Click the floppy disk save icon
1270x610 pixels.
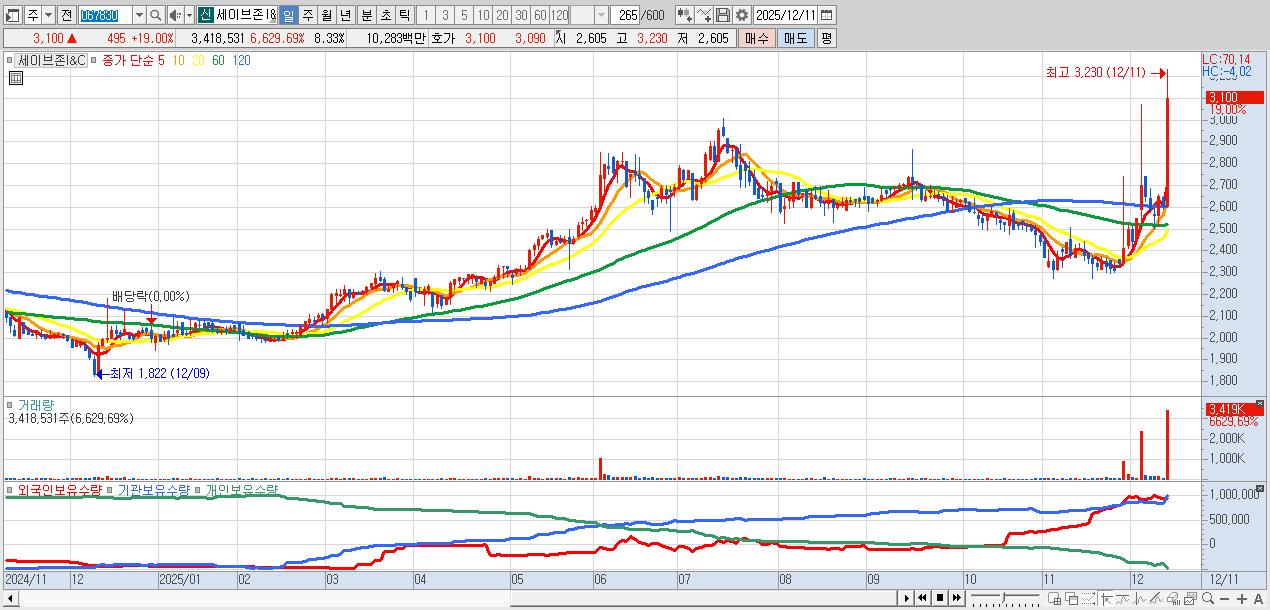(x=722, y=15)
